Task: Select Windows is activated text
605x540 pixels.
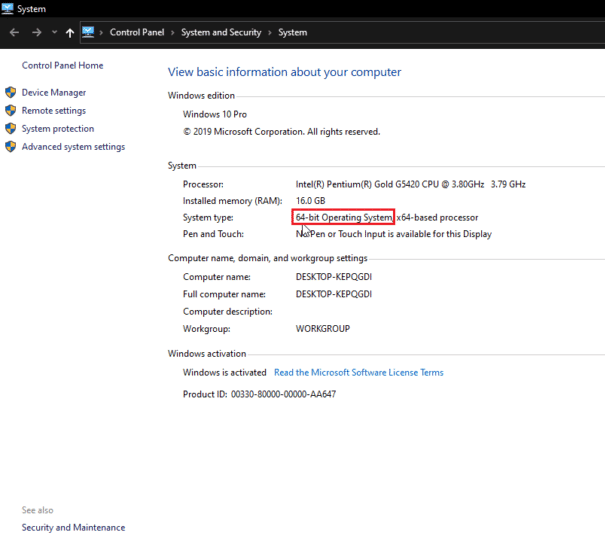Action: tap(225, 373)
